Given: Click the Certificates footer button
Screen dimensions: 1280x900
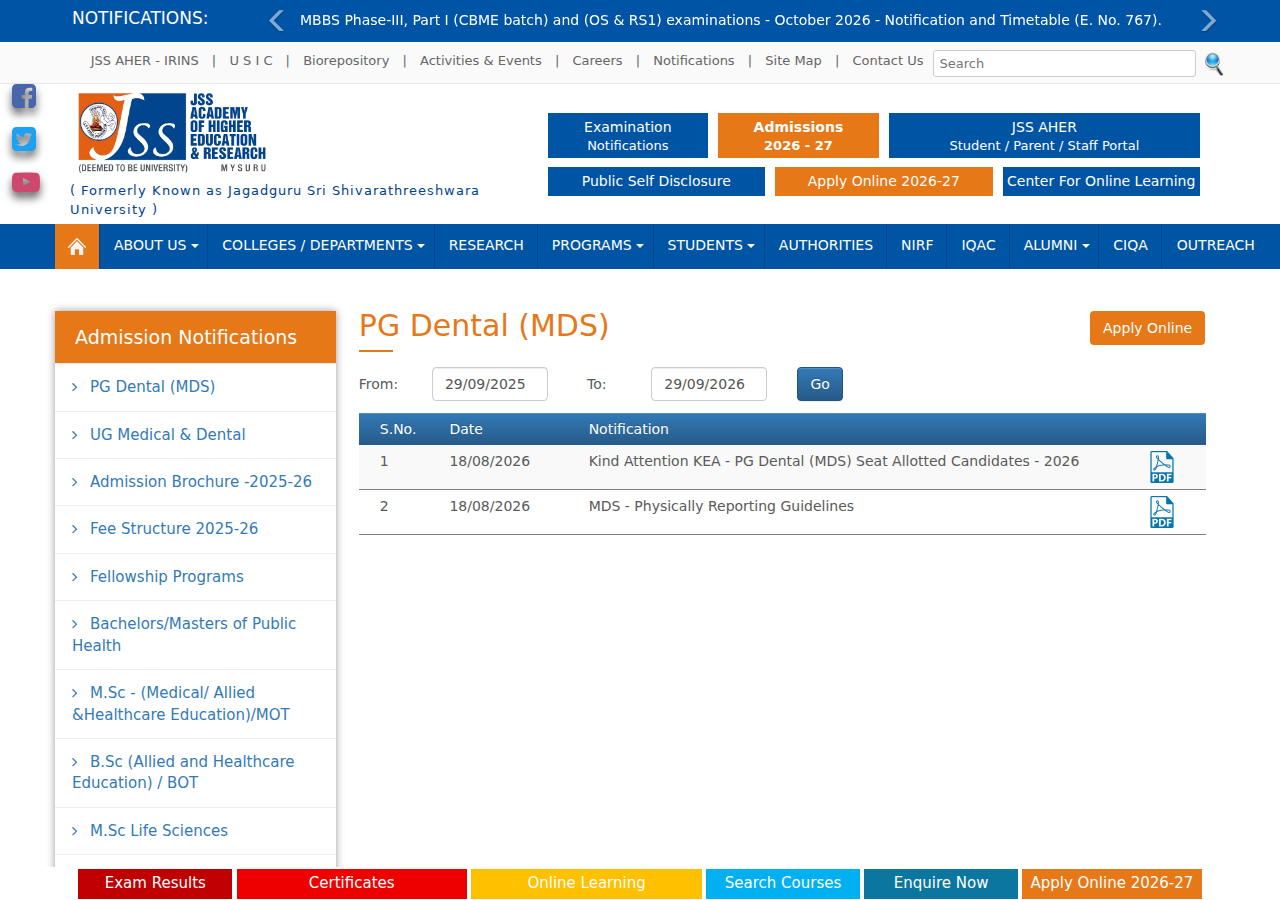Looking at the screenshot, I should pos(352,884).
